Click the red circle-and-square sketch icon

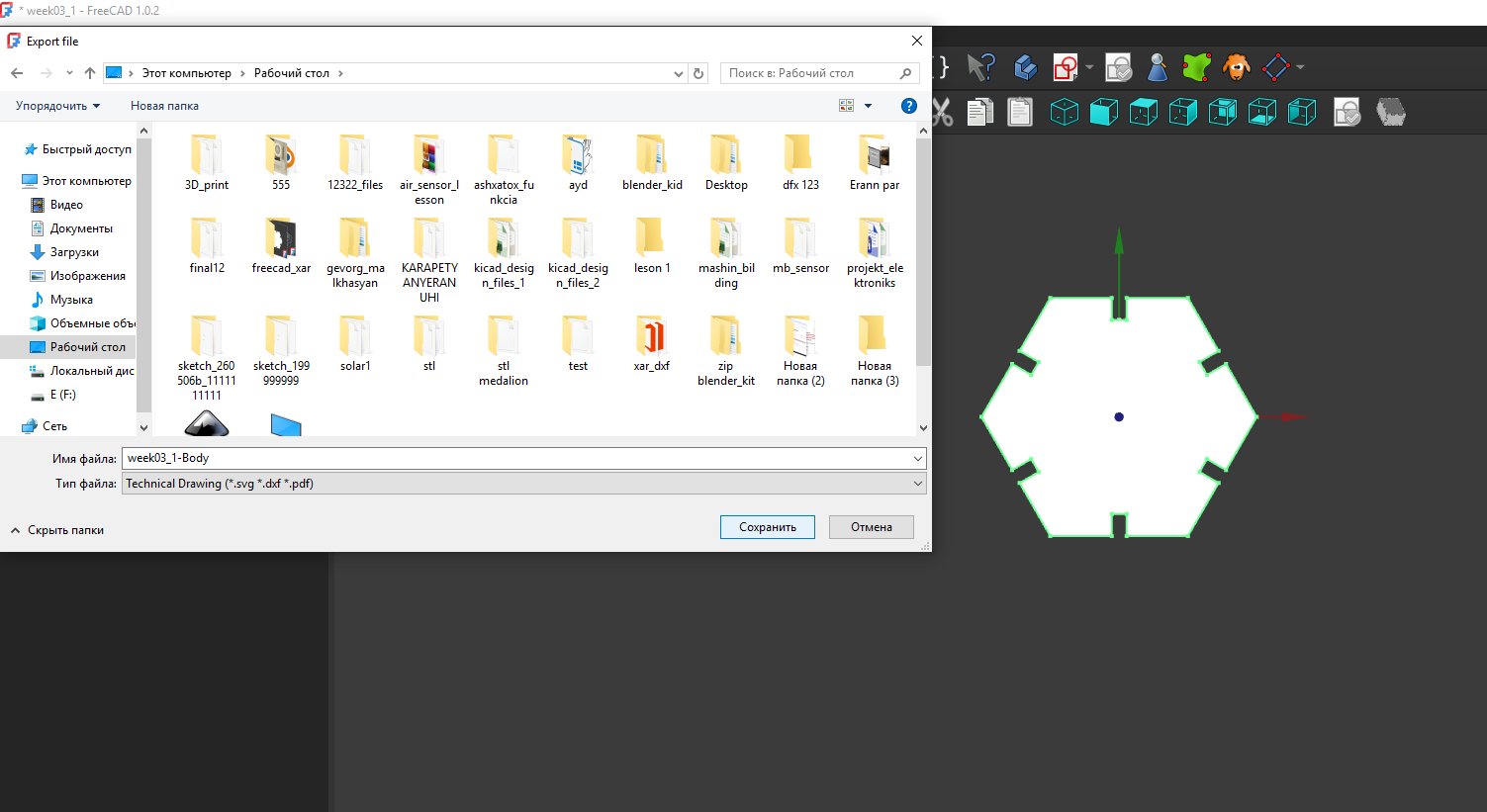click(x=1066, y=67)
